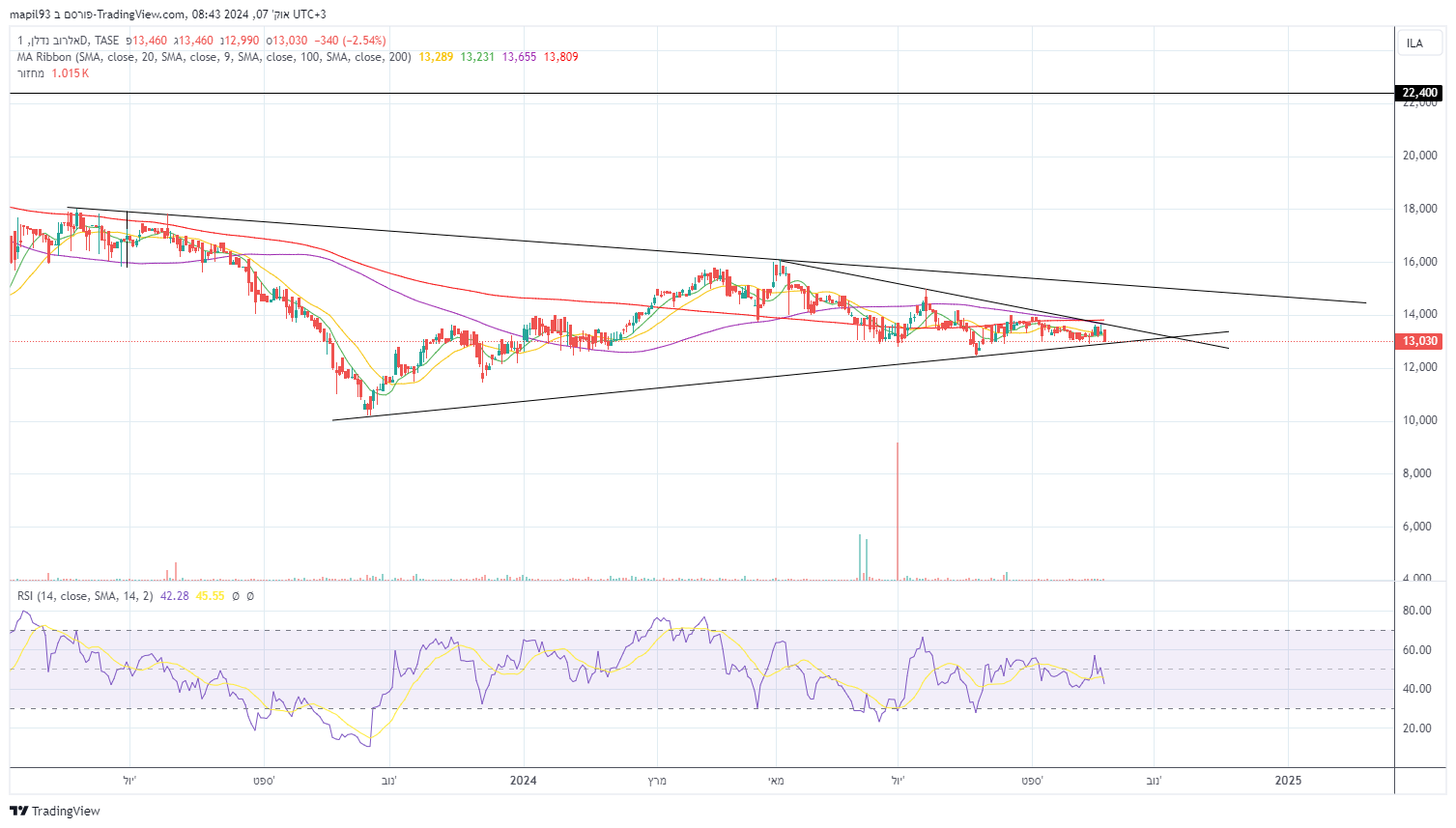Click the red MA value 13,809
Image resolution: width=1456 pixels, height=828 pixels.
[561, 57]
